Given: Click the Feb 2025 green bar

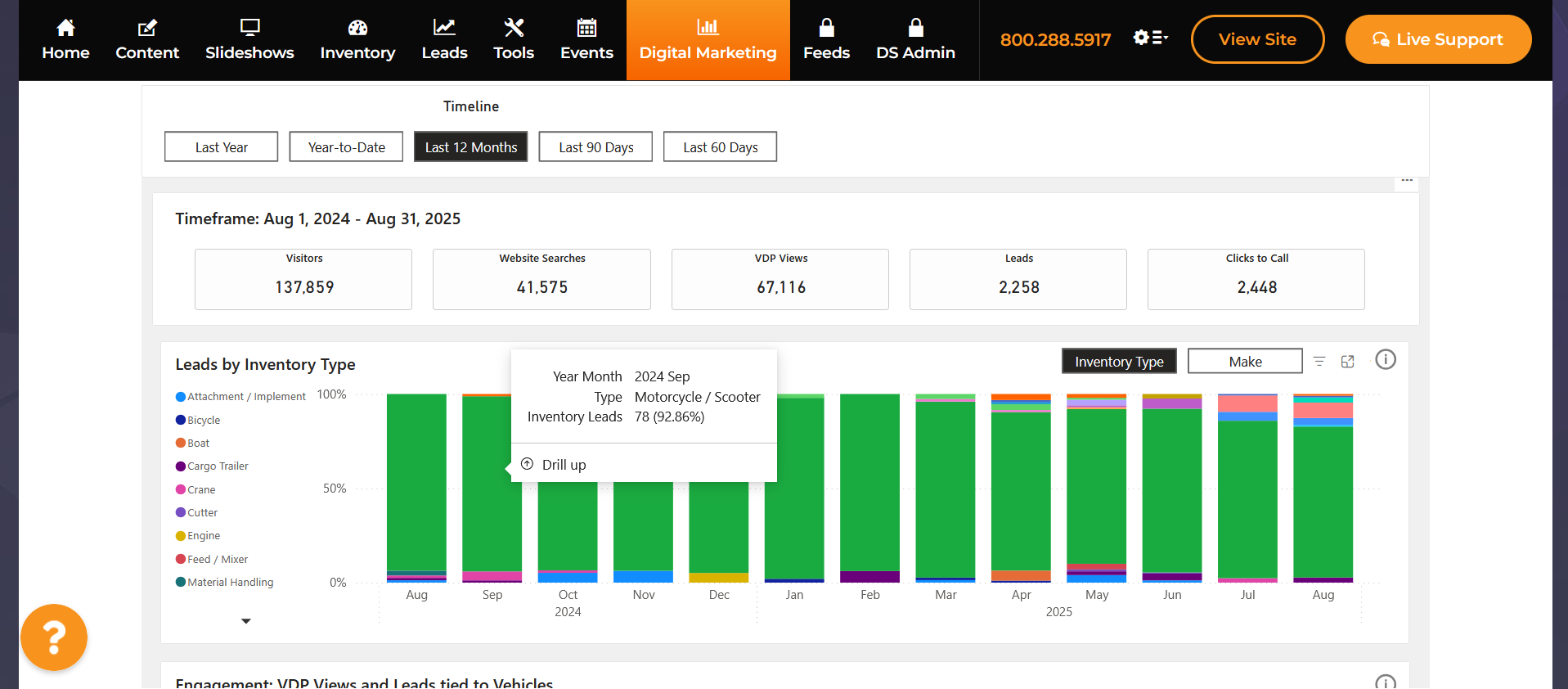Looking at the screenshot, I should [869, 483].
